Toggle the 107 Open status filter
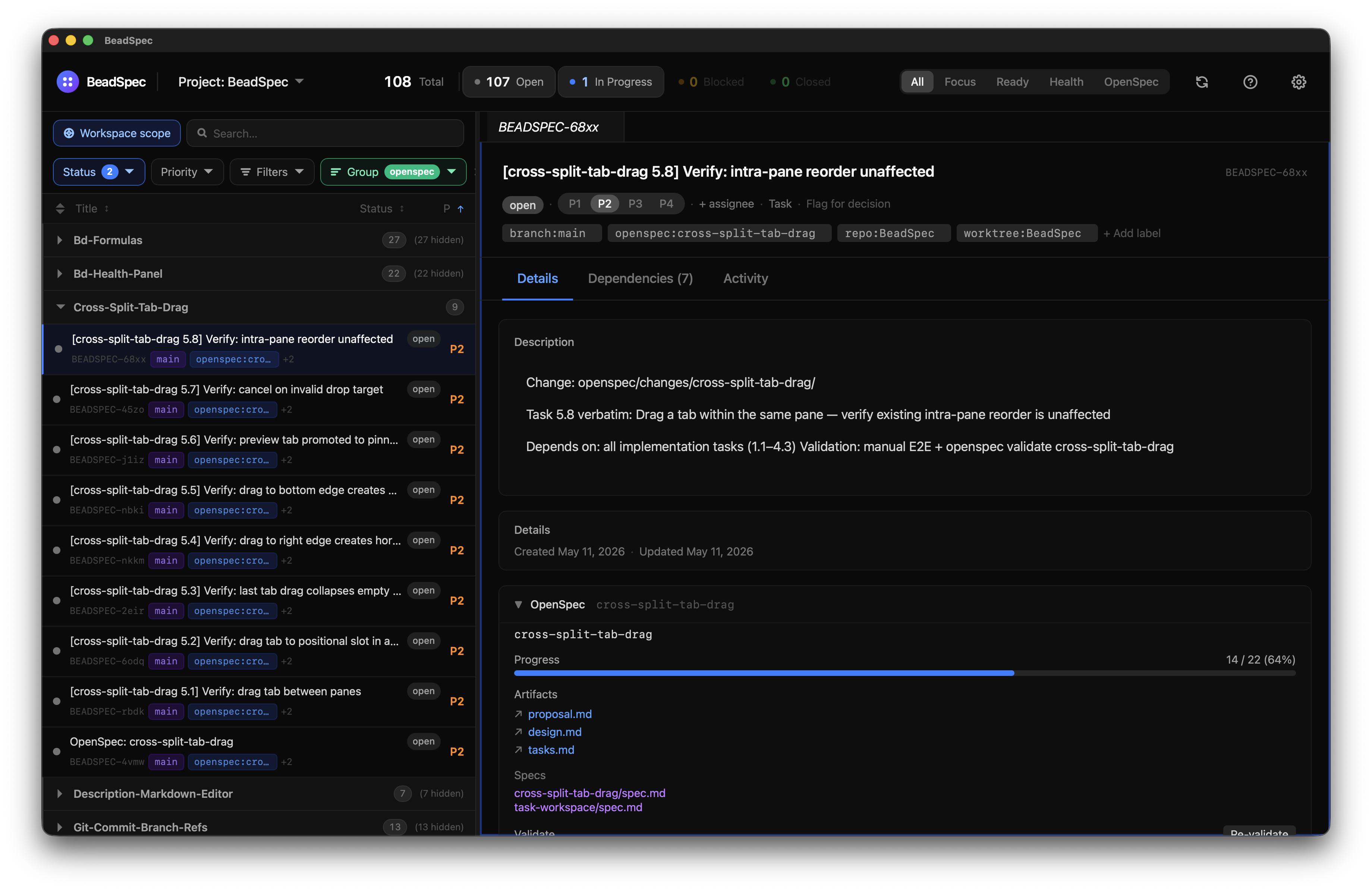The image size is (1372, 891). (x=509, y=82)
